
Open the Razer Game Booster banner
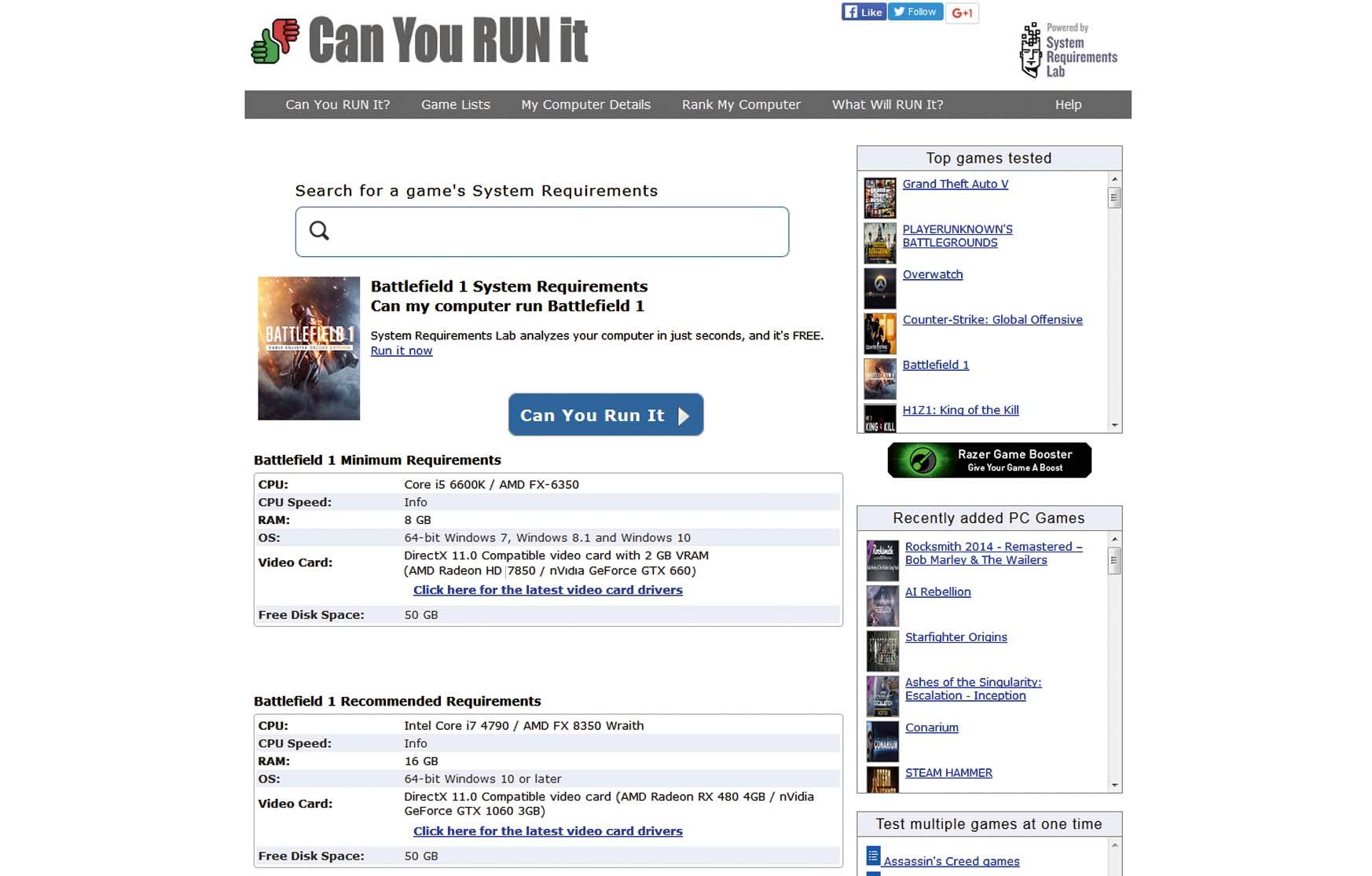(x=989, y=460)
